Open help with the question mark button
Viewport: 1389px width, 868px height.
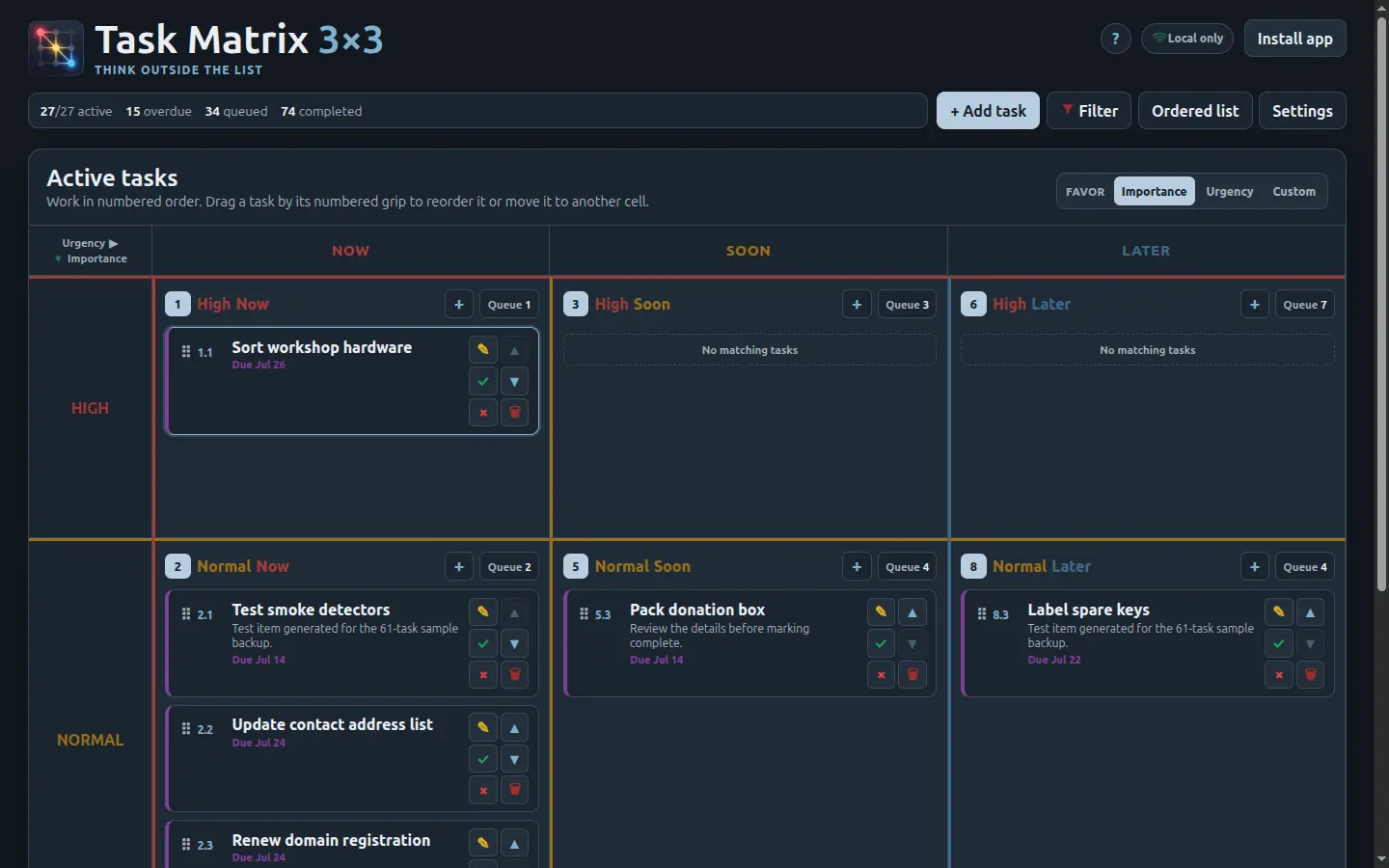tap(1116, 39)
